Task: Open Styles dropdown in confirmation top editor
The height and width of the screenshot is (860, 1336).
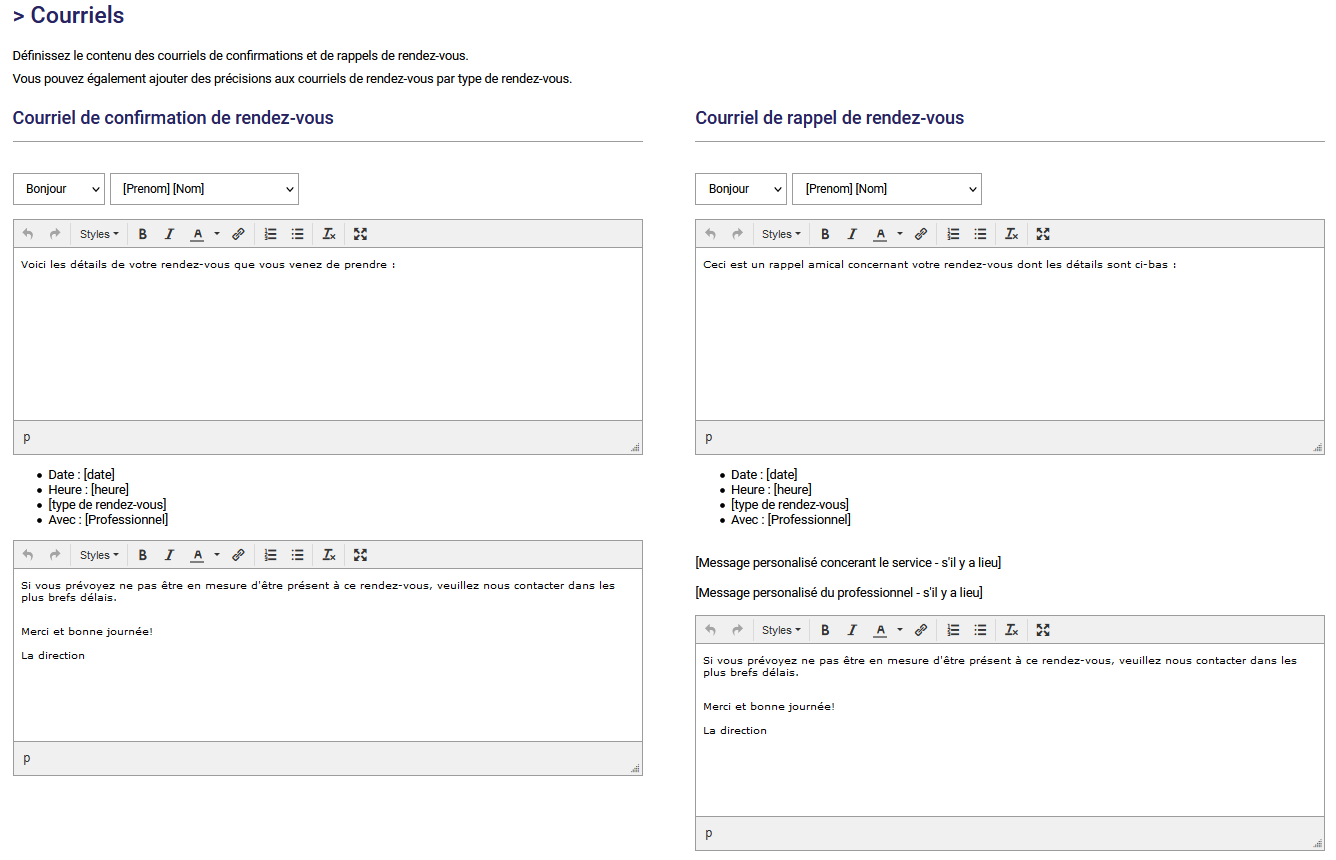Action: tap(99, 234)
